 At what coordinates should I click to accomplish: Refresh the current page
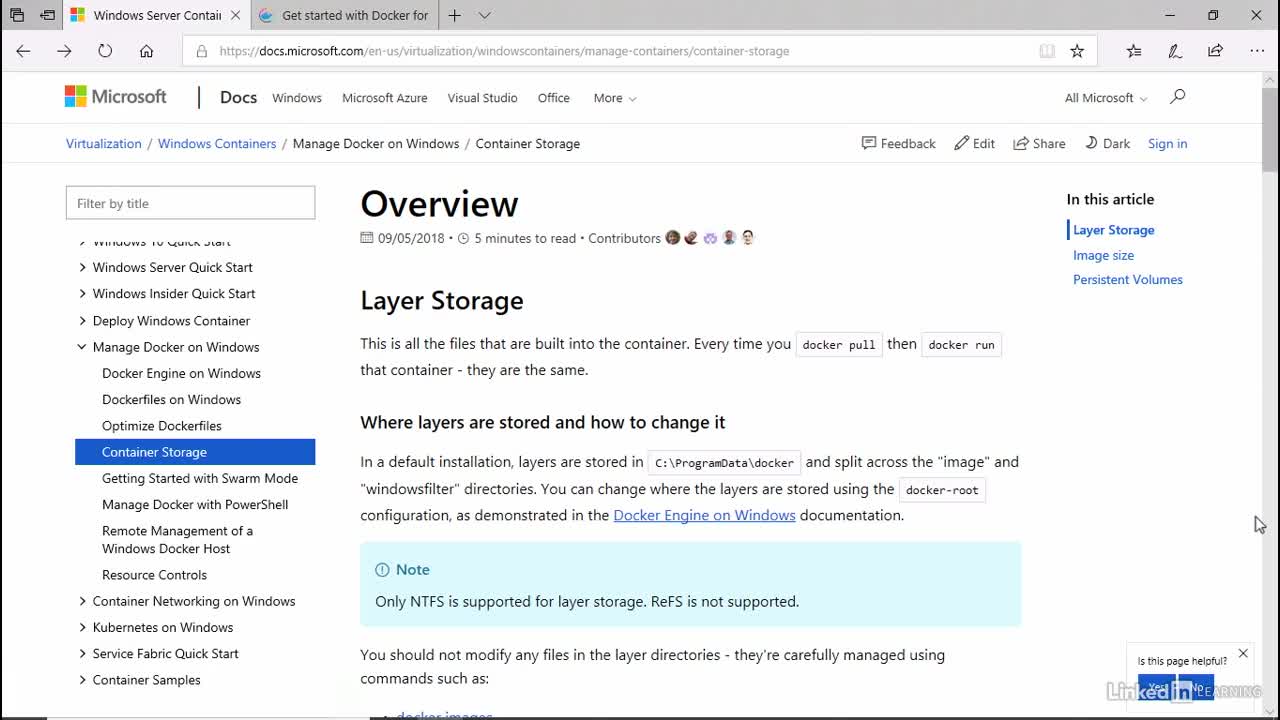105,51
